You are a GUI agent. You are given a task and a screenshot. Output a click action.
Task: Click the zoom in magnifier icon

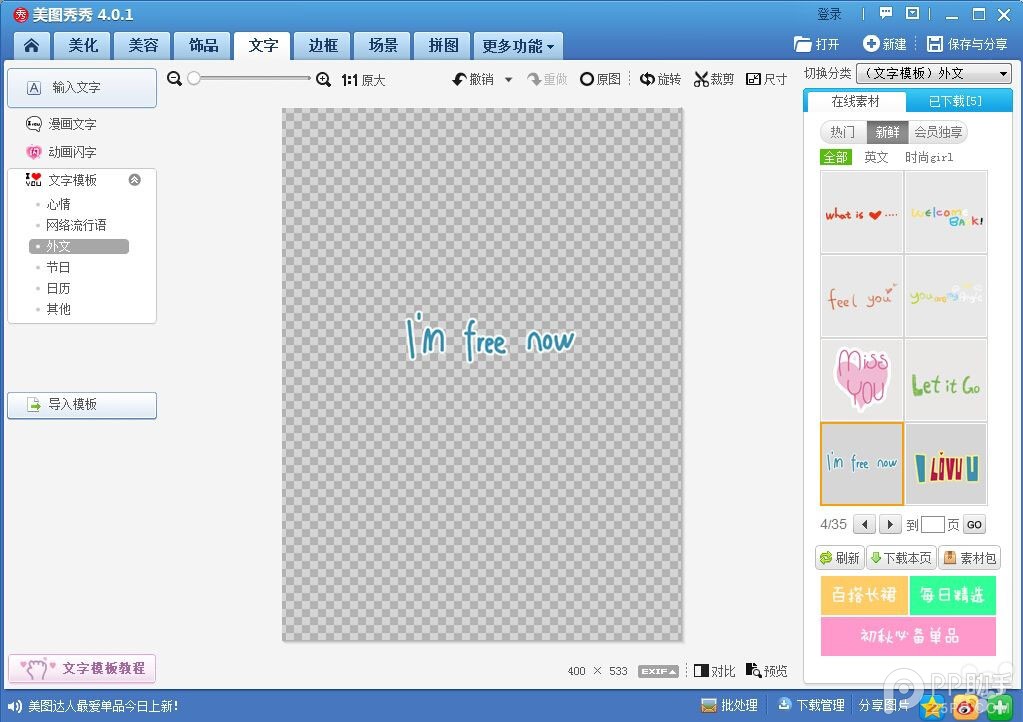point(323,79)
